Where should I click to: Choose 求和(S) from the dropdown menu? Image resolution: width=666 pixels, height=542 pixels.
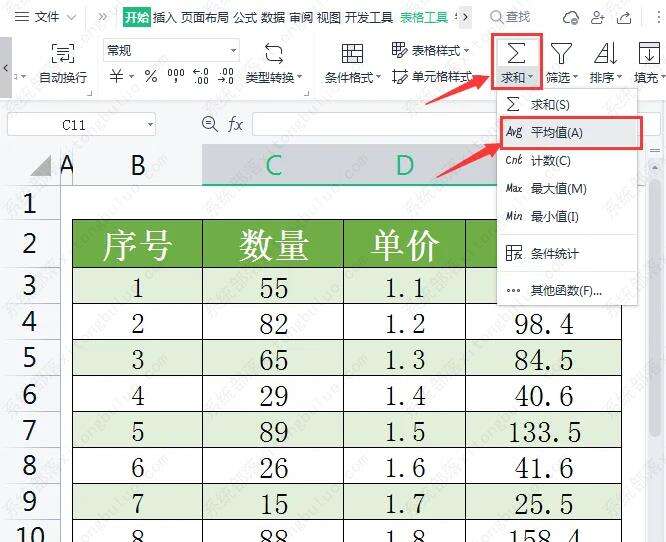(567, 104)
